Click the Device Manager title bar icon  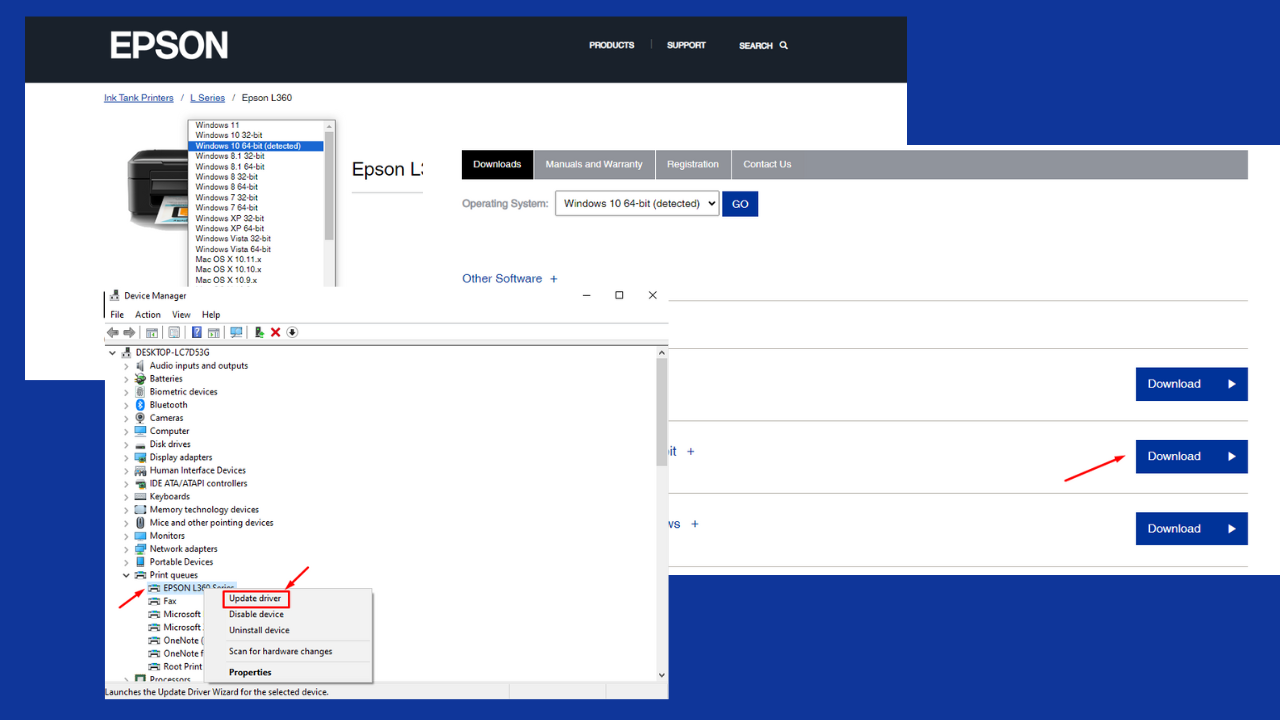coord(115,296)
